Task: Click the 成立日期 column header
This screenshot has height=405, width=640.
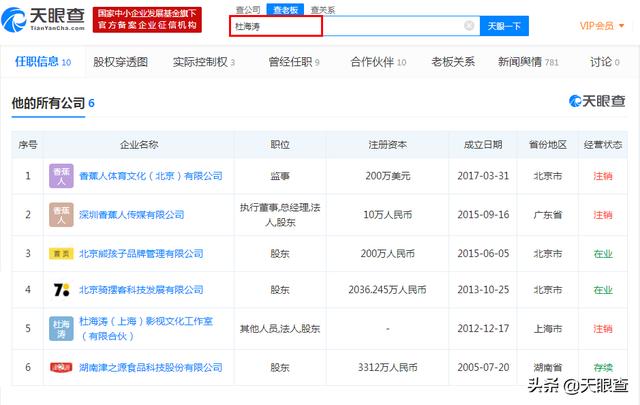Action: [483, 145]
